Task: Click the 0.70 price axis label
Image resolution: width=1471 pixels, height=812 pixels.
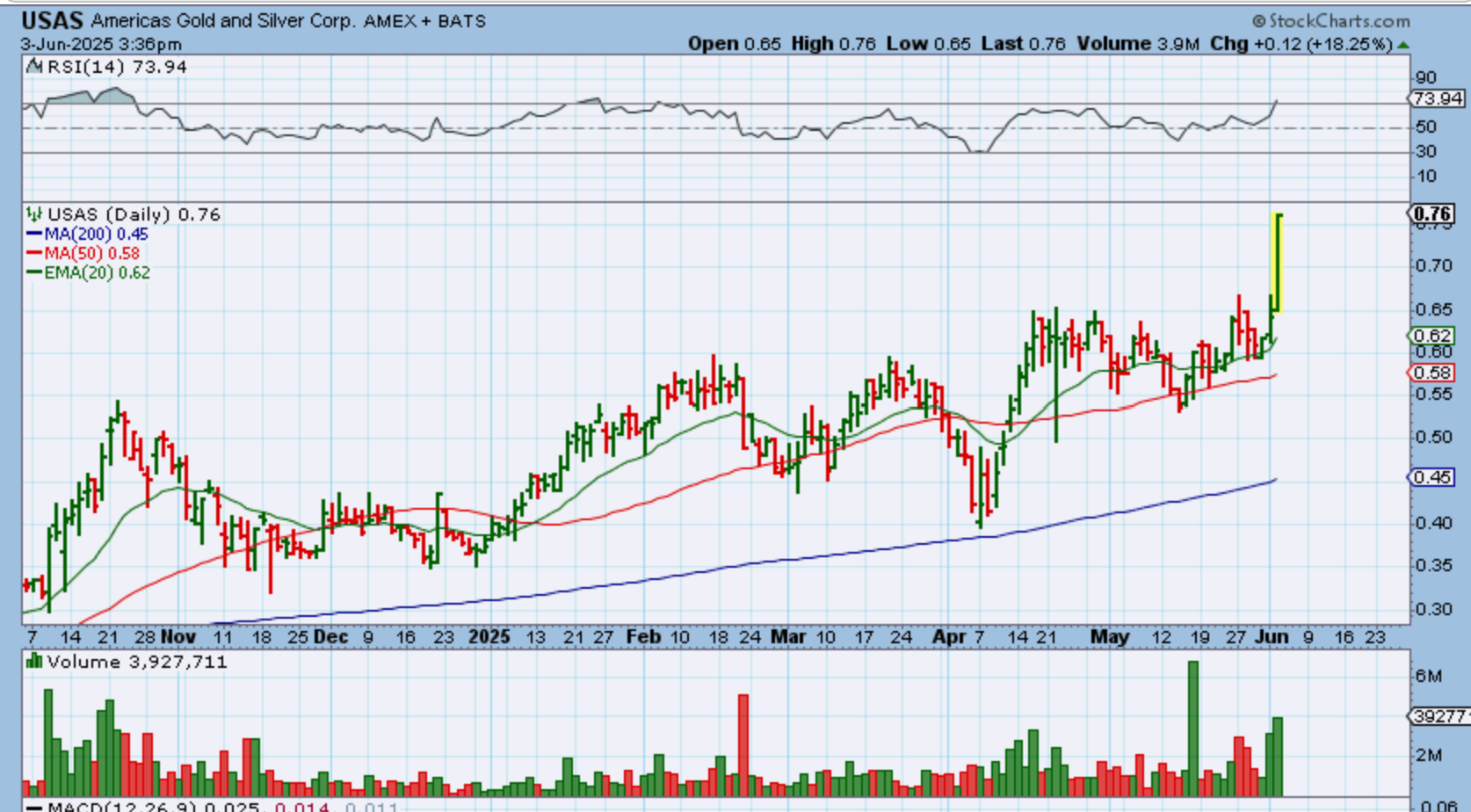Action: 1433,265
